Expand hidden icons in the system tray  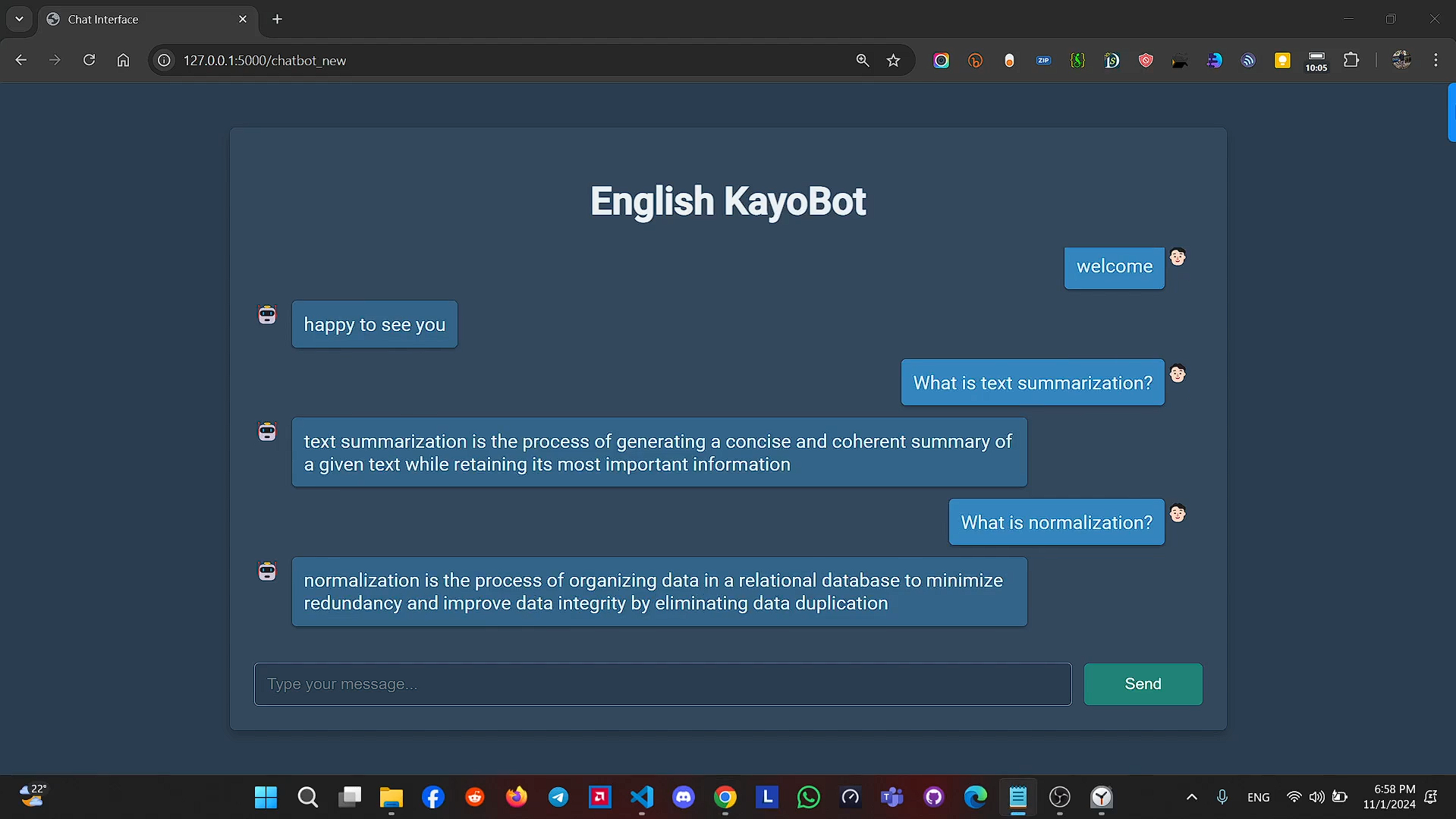point(1190,797)
